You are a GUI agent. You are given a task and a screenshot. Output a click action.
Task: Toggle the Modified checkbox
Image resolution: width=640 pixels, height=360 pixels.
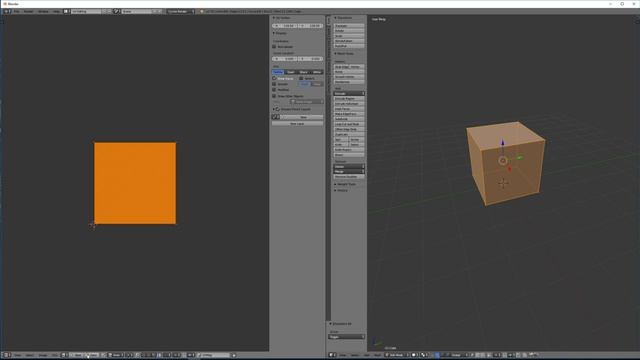[x=274, y=90]
